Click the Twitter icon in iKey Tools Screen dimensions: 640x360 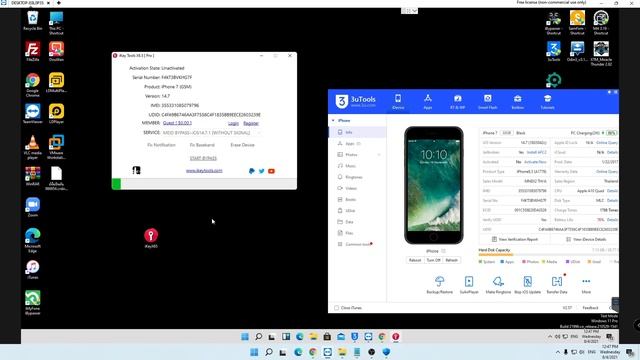[x=262, y=171]
